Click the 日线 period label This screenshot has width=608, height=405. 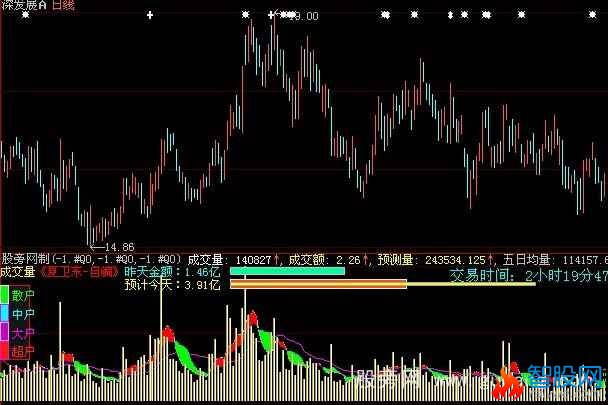63,5
